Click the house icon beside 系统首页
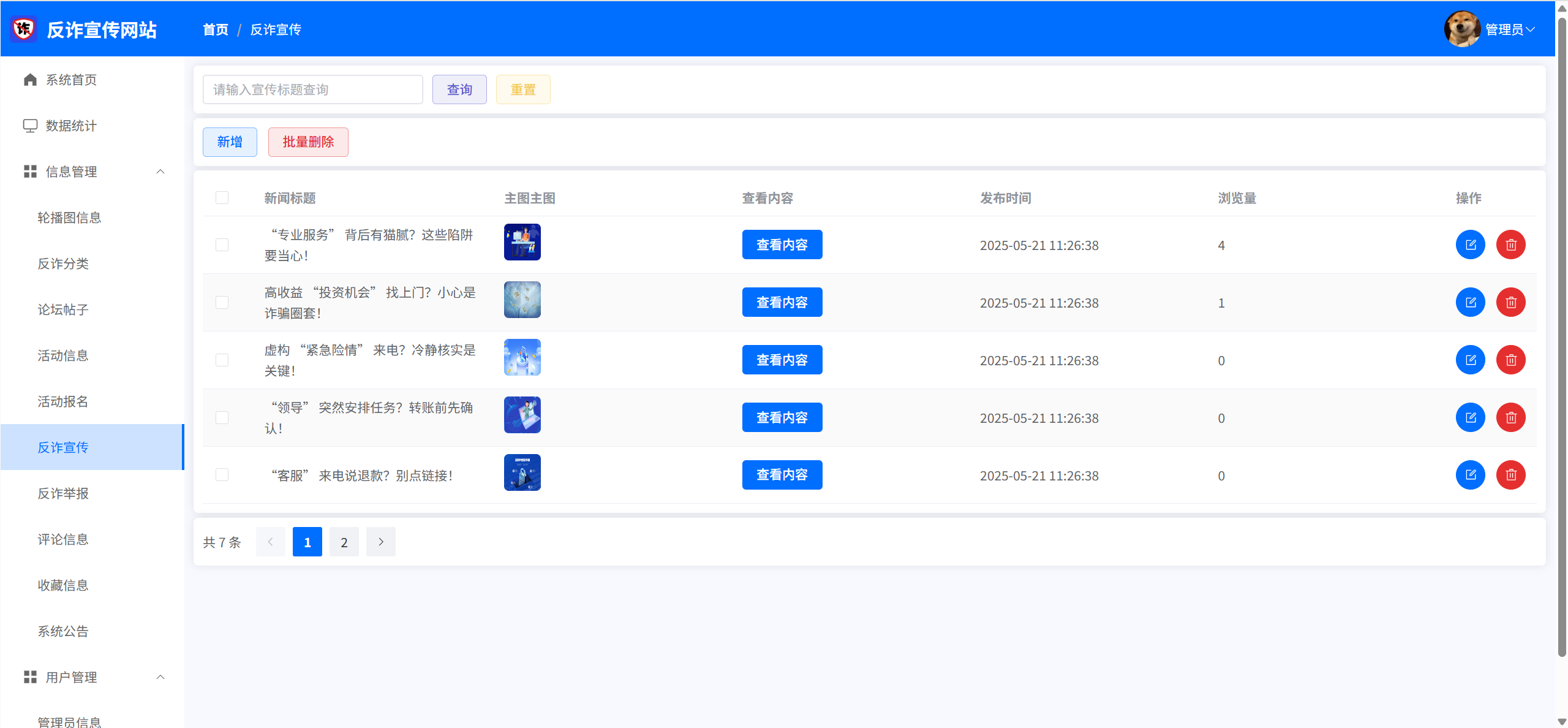This screenshot has height=728, width=1568. click(x=30, y=80)
